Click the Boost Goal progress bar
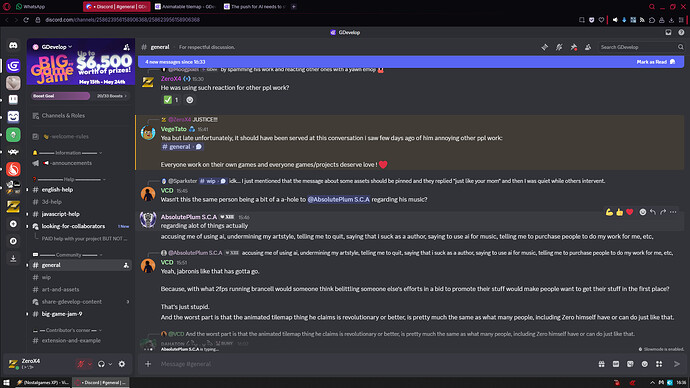 (60, 95)
